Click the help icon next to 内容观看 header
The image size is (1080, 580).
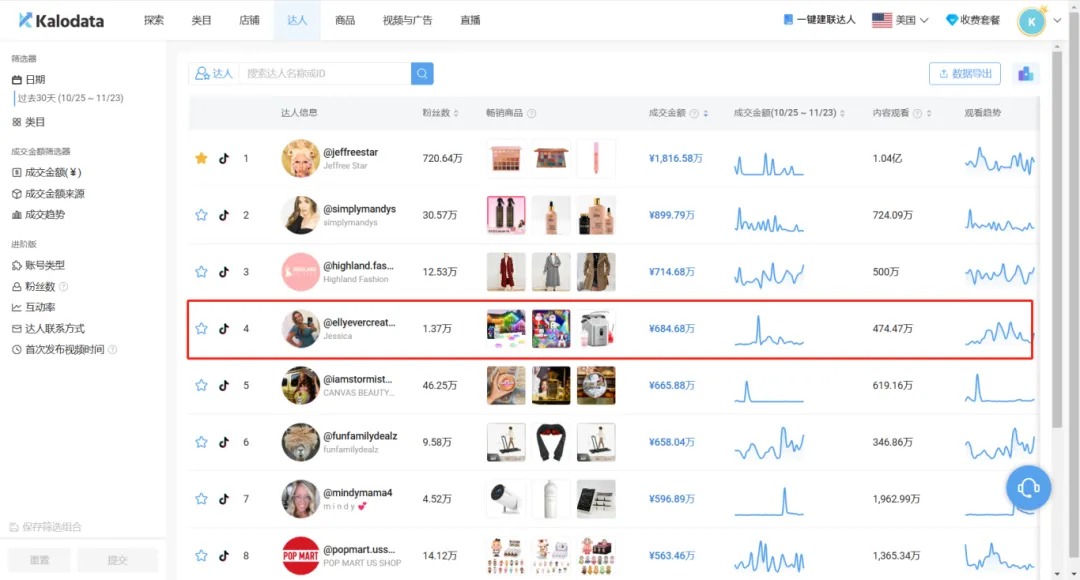917,114
